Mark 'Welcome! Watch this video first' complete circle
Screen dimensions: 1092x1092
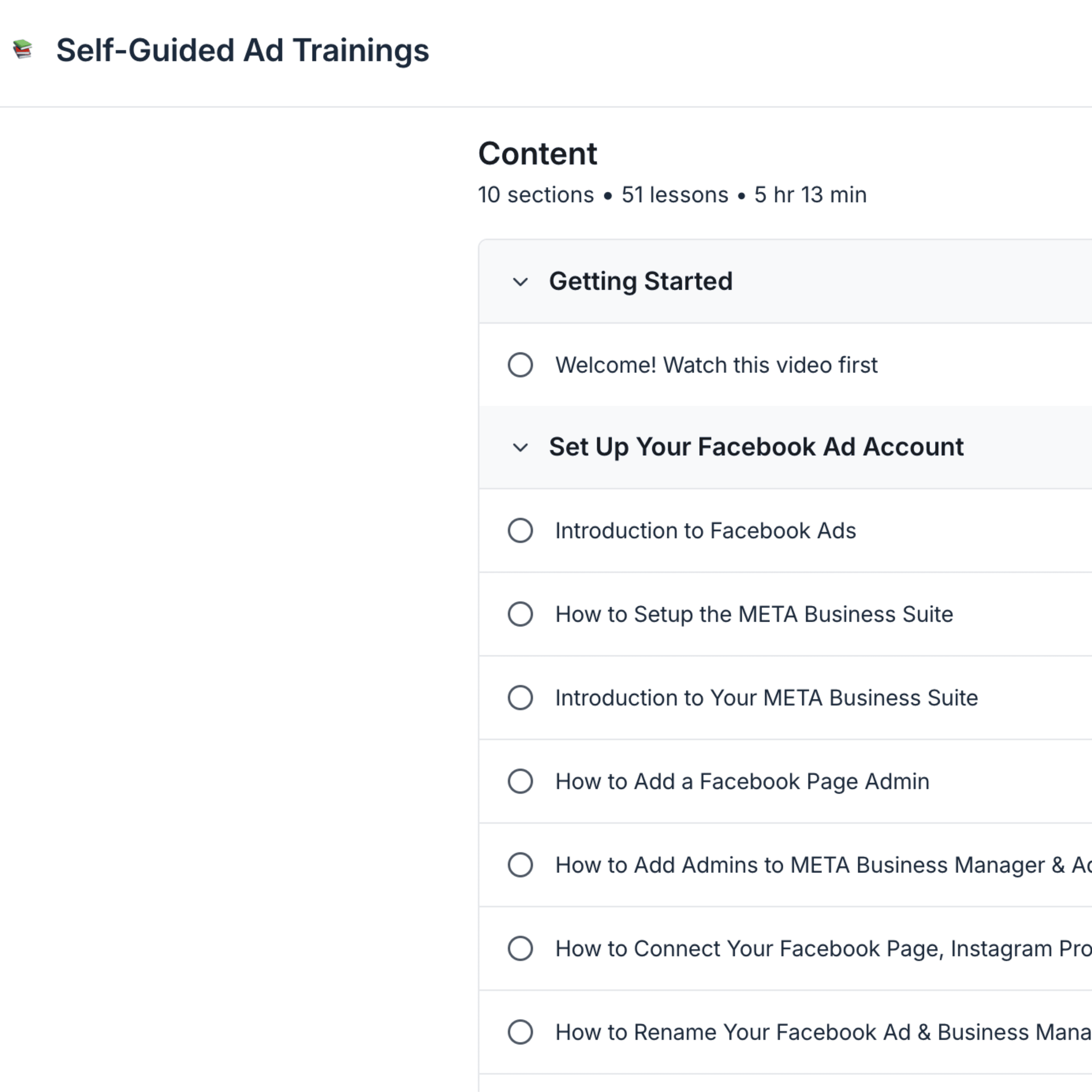(x=520, y=365)
